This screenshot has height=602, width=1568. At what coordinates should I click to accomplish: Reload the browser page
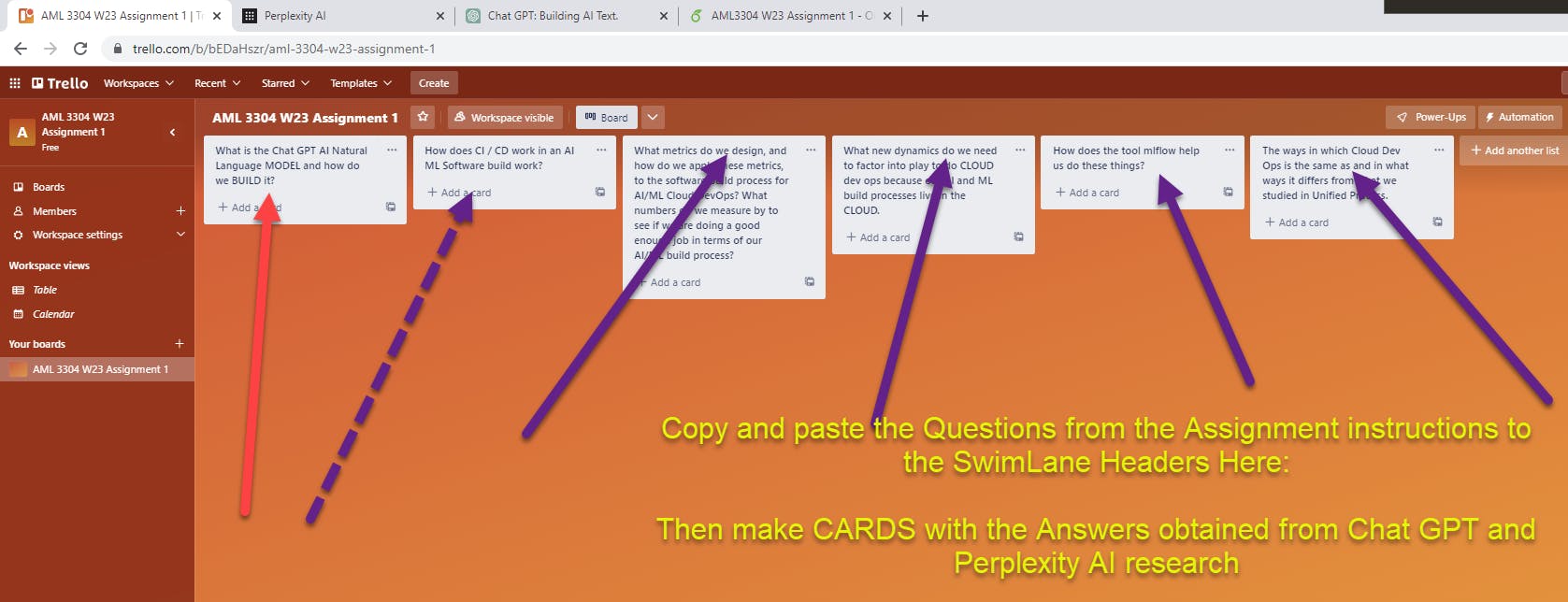pyautogui.click(x=80, y=49)
